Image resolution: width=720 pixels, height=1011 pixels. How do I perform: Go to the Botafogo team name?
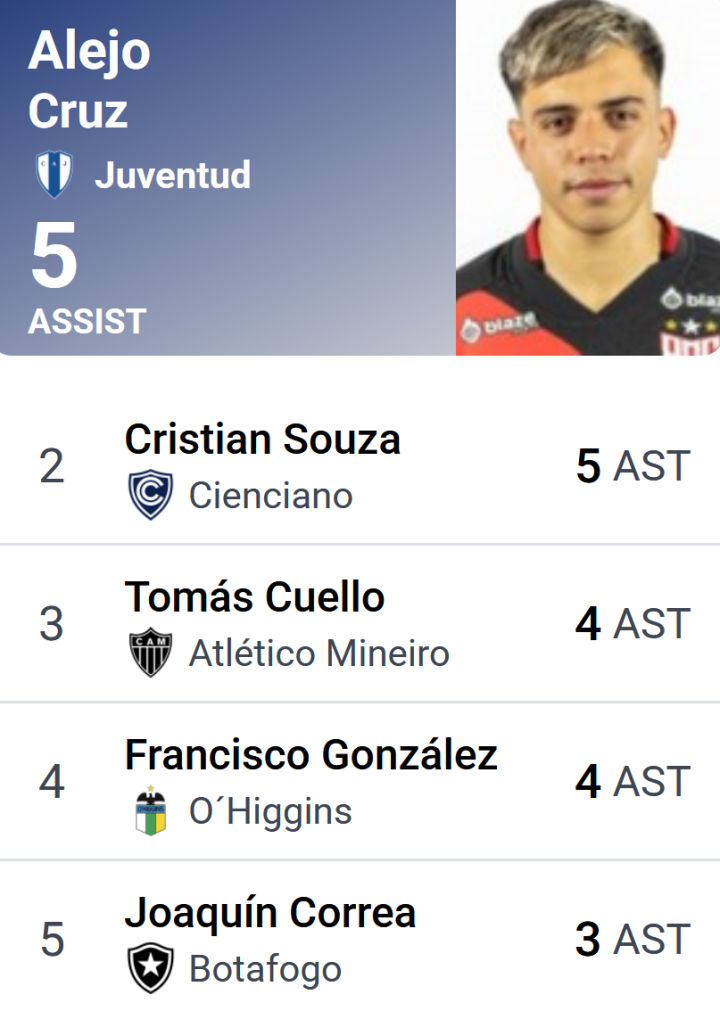click(265, 969)
